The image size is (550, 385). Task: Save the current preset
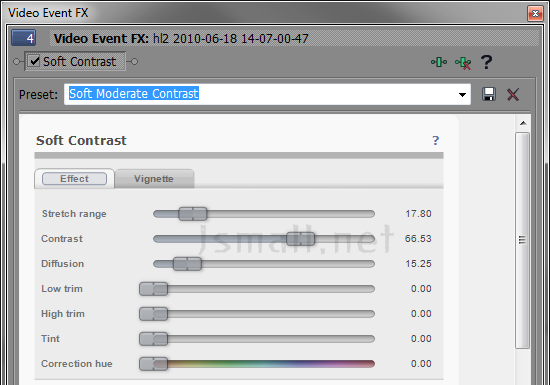[x=489, y=94]
